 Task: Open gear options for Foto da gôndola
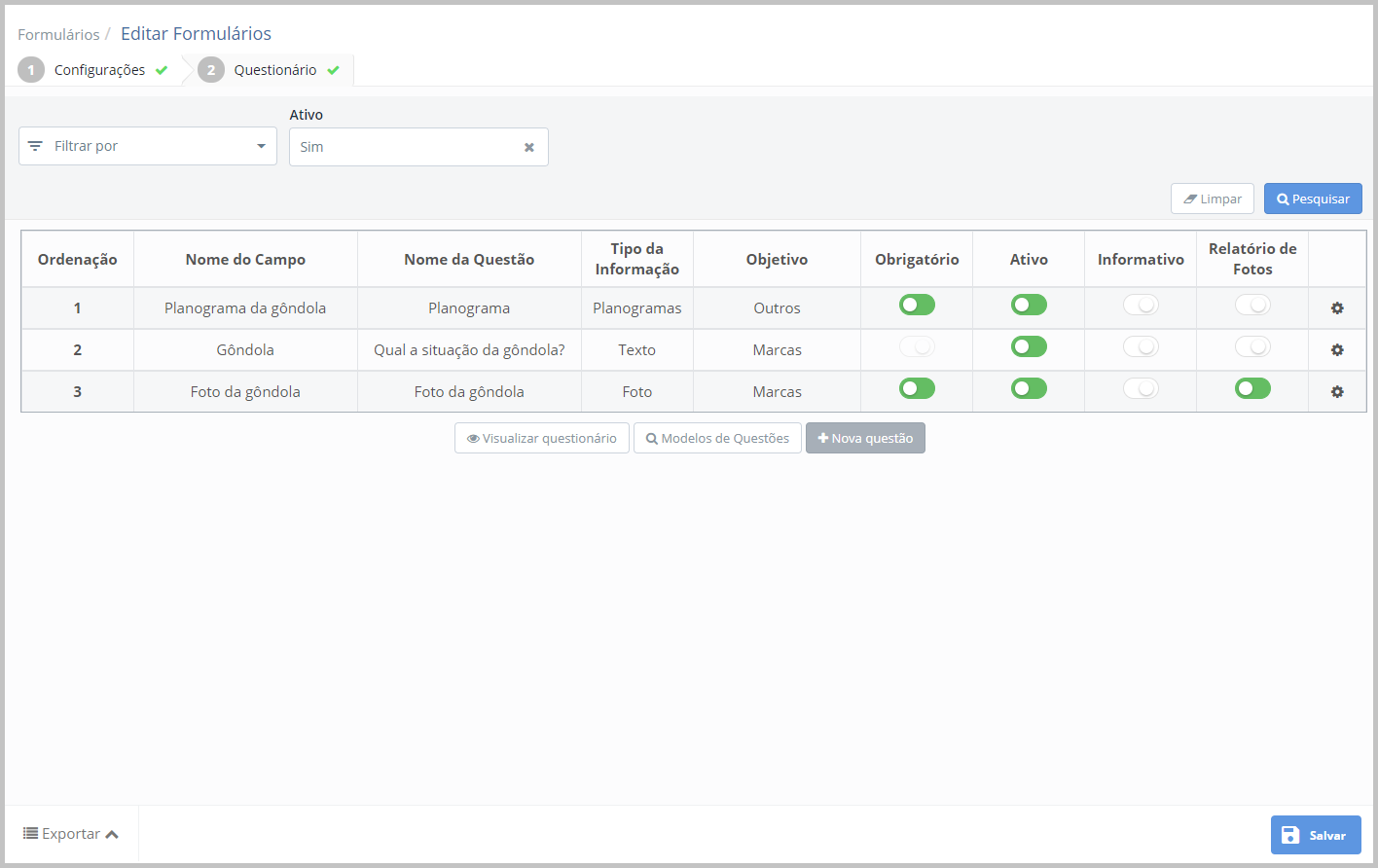click(x=1337, y=392)
